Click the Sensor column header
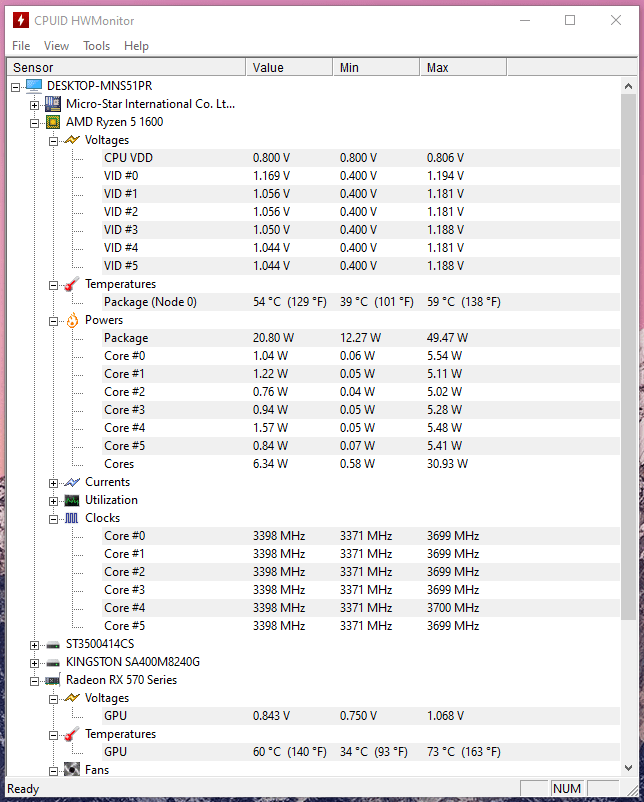The width and height of the screenshot is (644, 802). coord(126,68)
